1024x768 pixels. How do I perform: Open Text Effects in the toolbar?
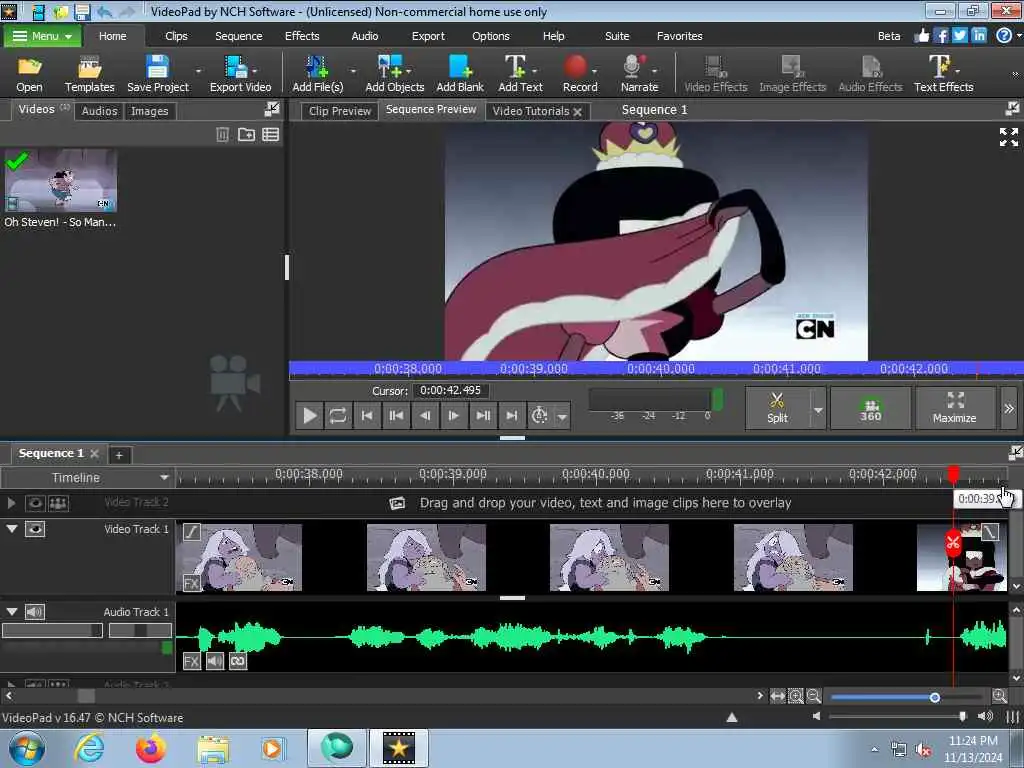[x=943, y=74]
